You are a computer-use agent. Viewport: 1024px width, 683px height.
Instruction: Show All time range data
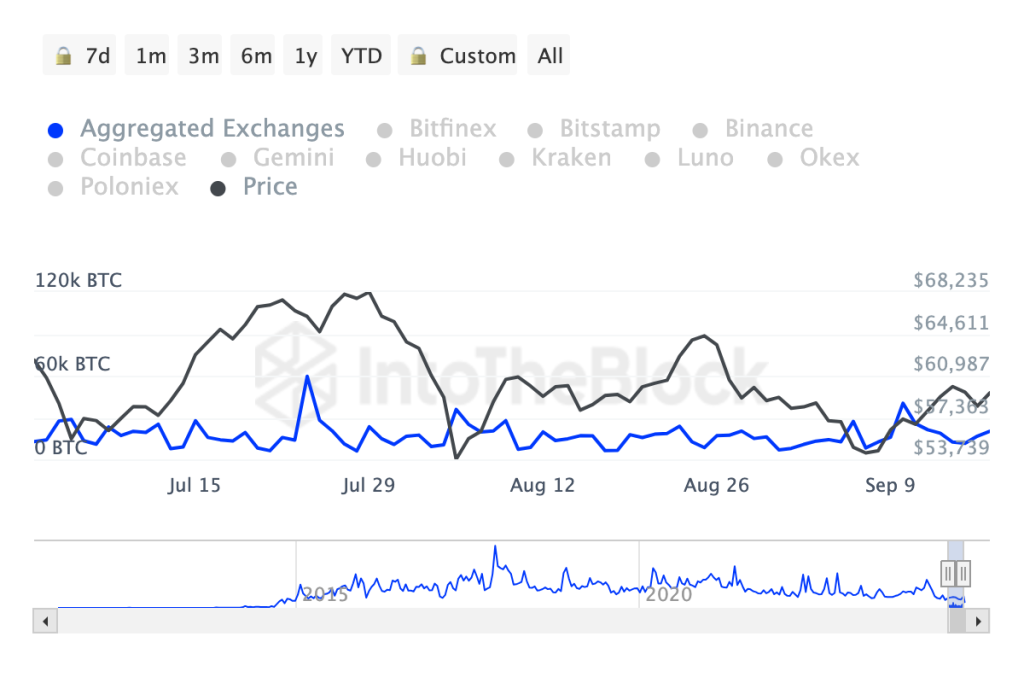click(x=550, y=56)
